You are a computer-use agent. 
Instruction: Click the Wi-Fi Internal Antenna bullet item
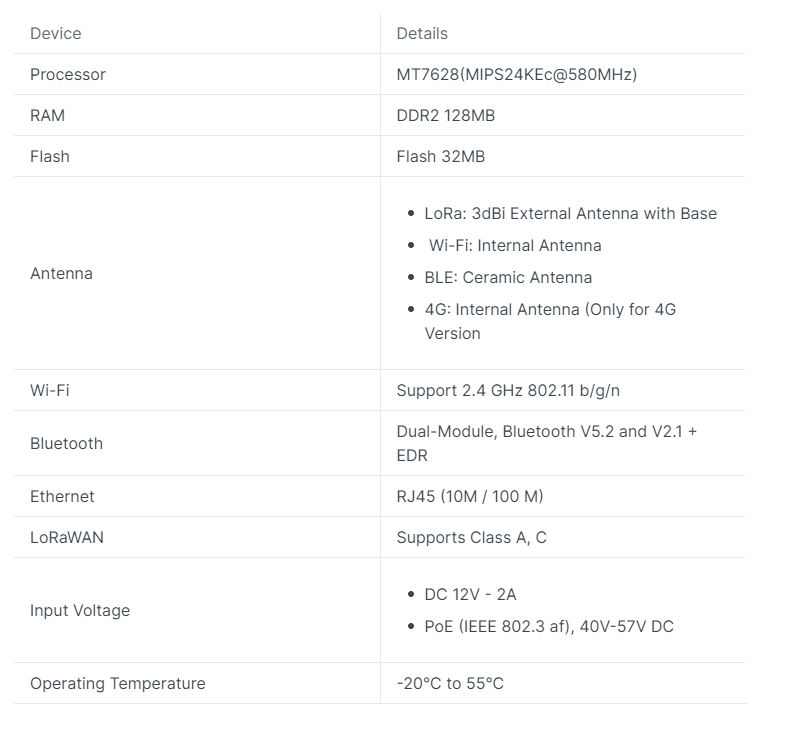(x=515, y=245)
